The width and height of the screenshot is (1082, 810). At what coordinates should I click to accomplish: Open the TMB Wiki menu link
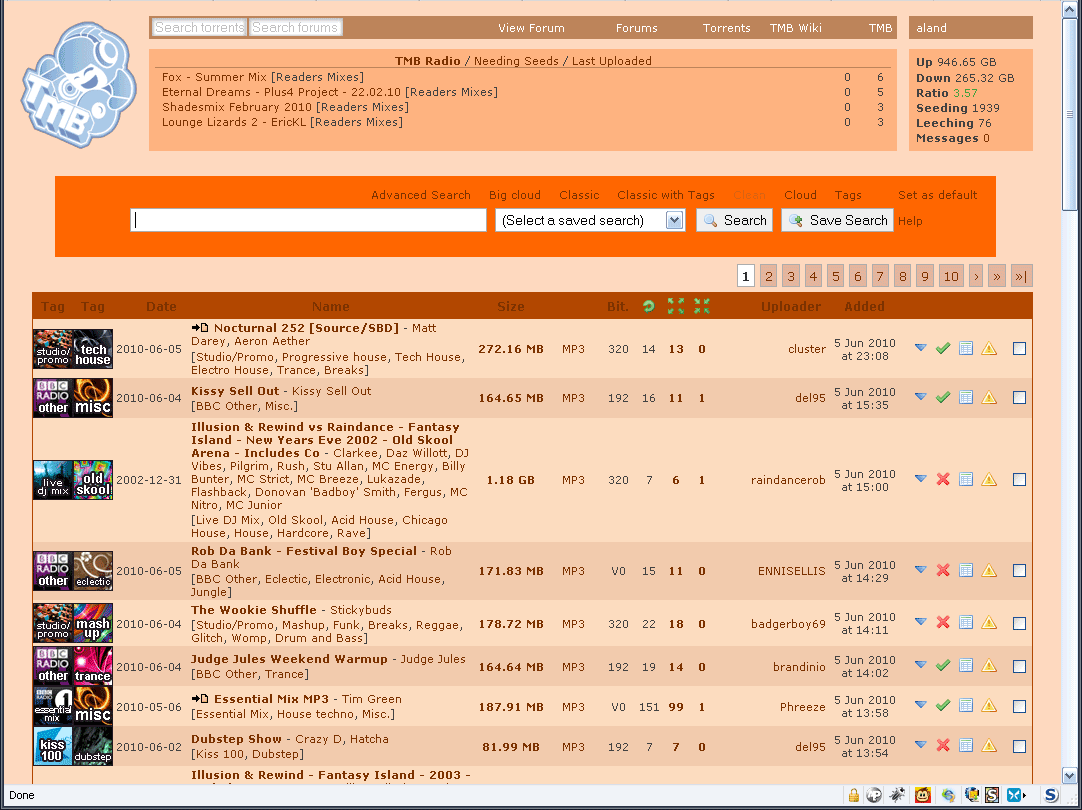795,28
